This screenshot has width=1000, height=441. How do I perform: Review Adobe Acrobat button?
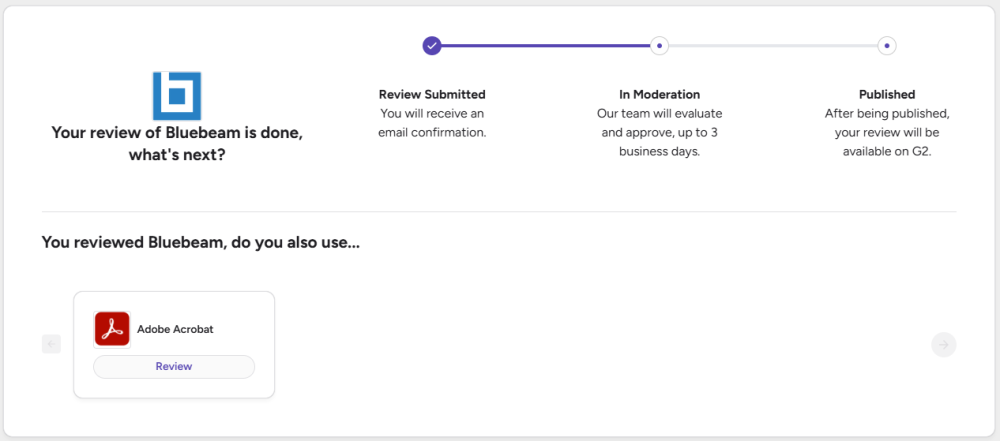(174, 366)
